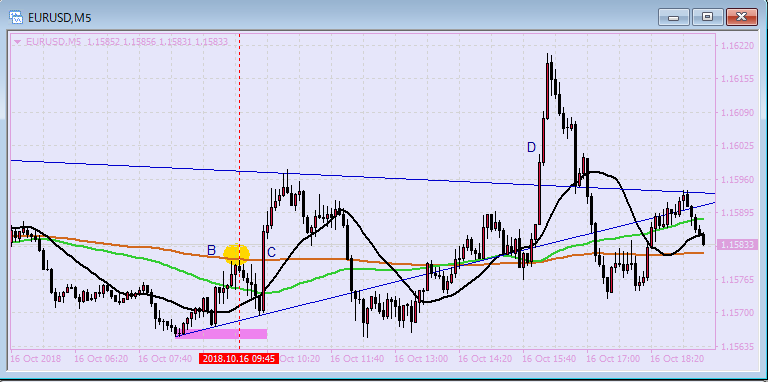Click the EURUSD,M5 window title text
The image size is (768, 382).
tap(60, 19)
